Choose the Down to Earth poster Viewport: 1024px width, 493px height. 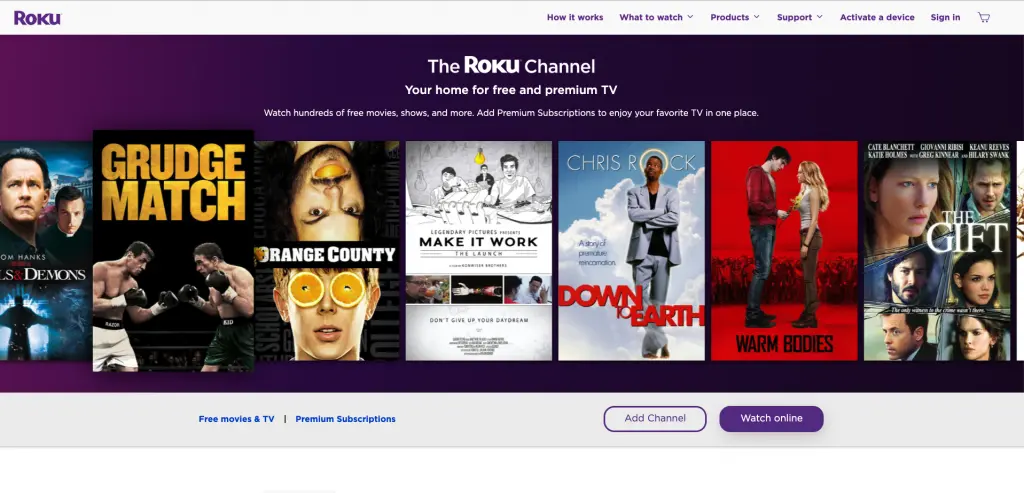(x=632, y=251)
